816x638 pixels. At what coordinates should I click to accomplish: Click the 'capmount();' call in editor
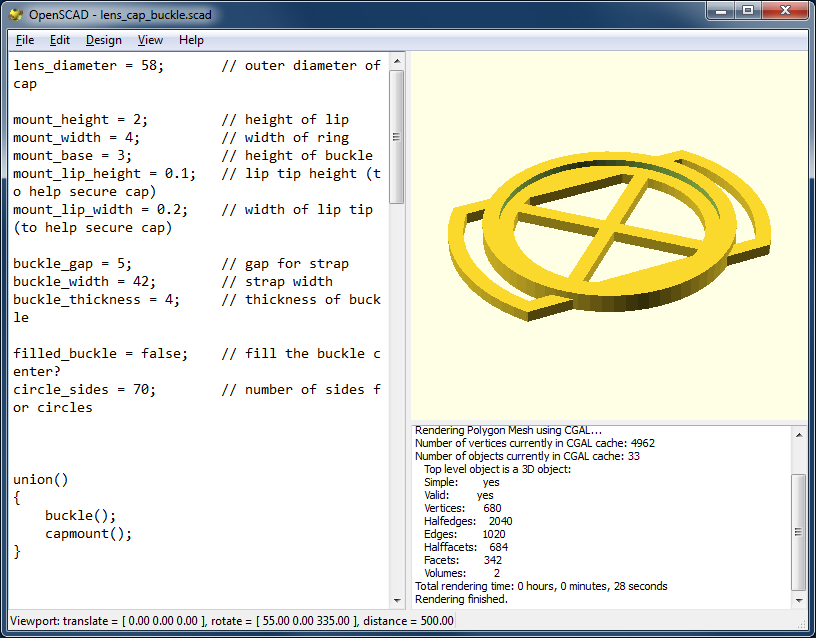tap(88, 534)
